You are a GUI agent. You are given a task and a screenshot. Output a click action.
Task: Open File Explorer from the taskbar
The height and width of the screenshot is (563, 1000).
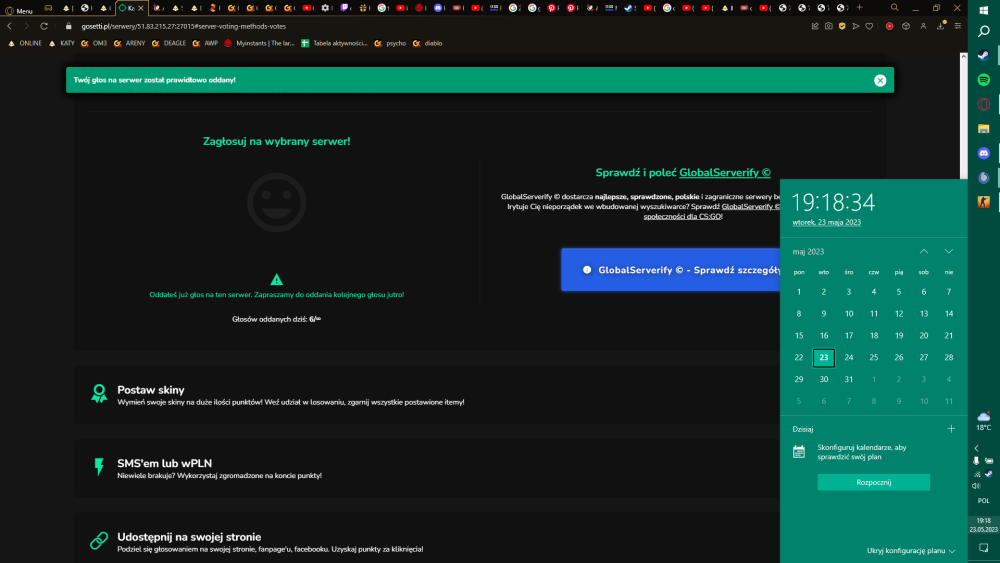tap(984, 129)
